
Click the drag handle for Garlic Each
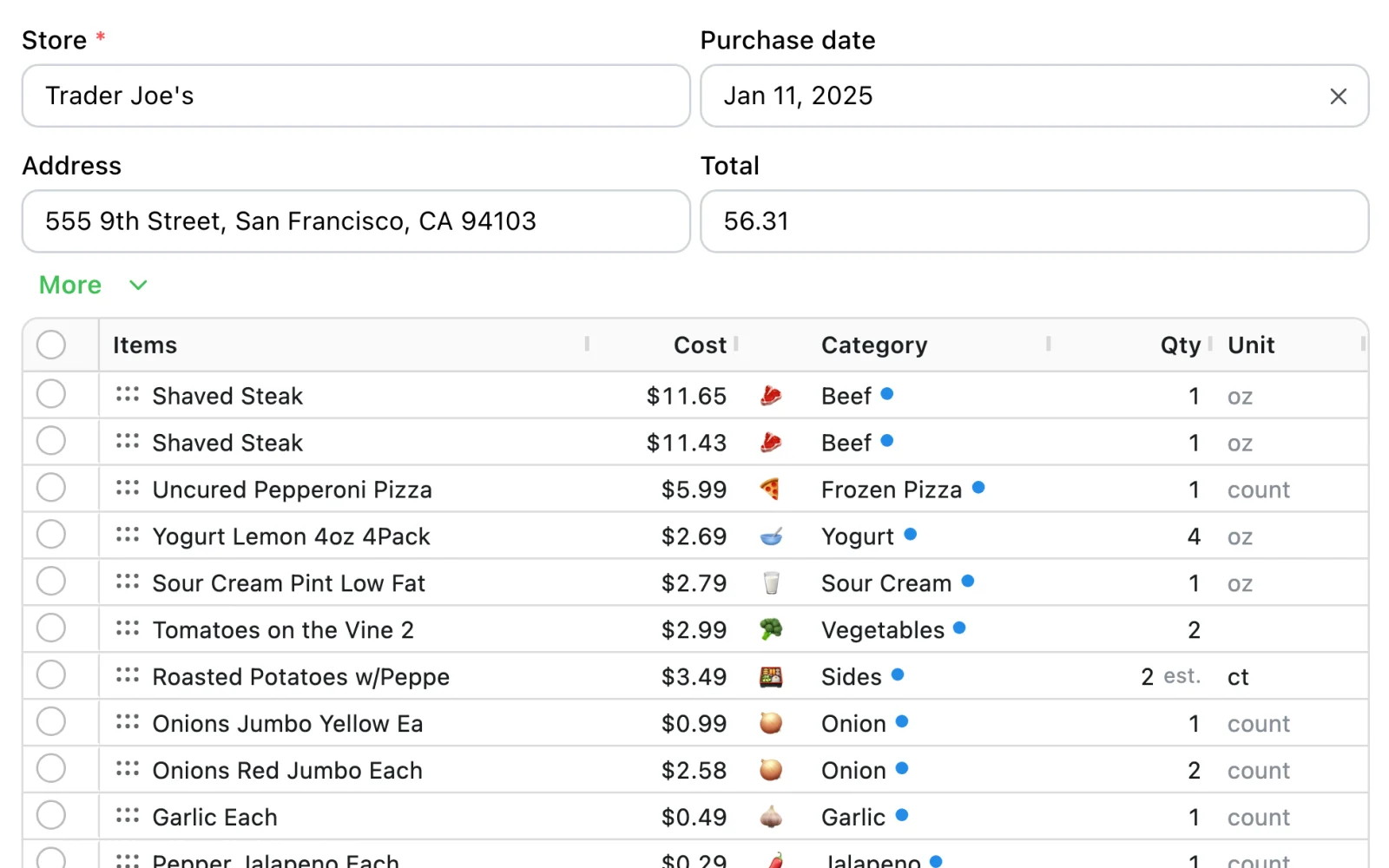pos(128,816)
